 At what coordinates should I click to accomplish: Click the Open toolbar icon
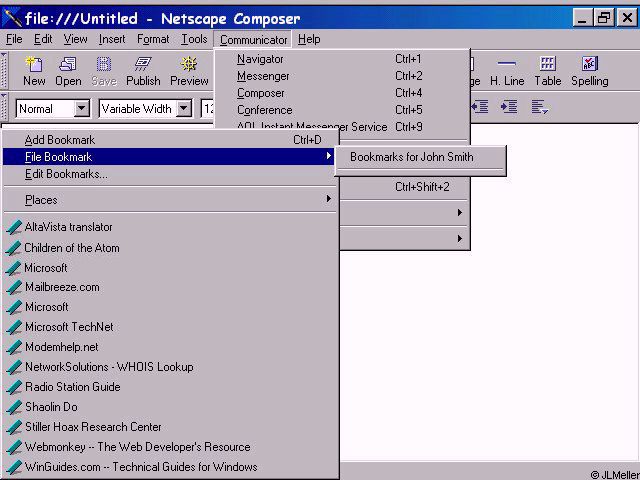(68, 64)
